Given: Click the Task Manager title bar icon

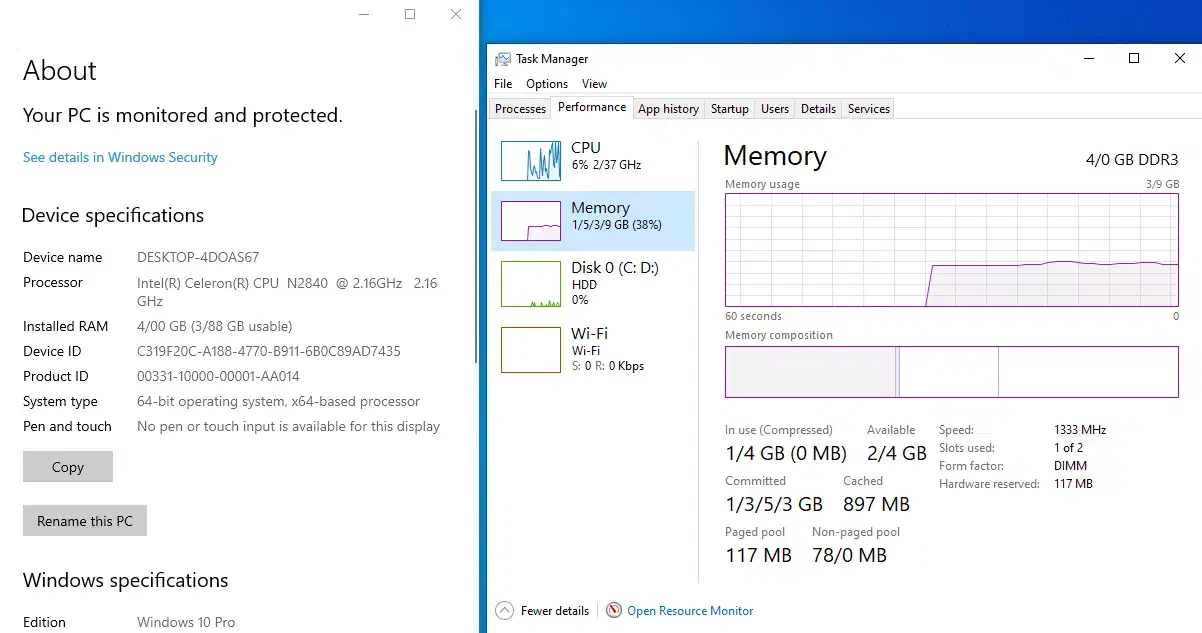Looking at the screenshot, I should click(x=503, y=59).
